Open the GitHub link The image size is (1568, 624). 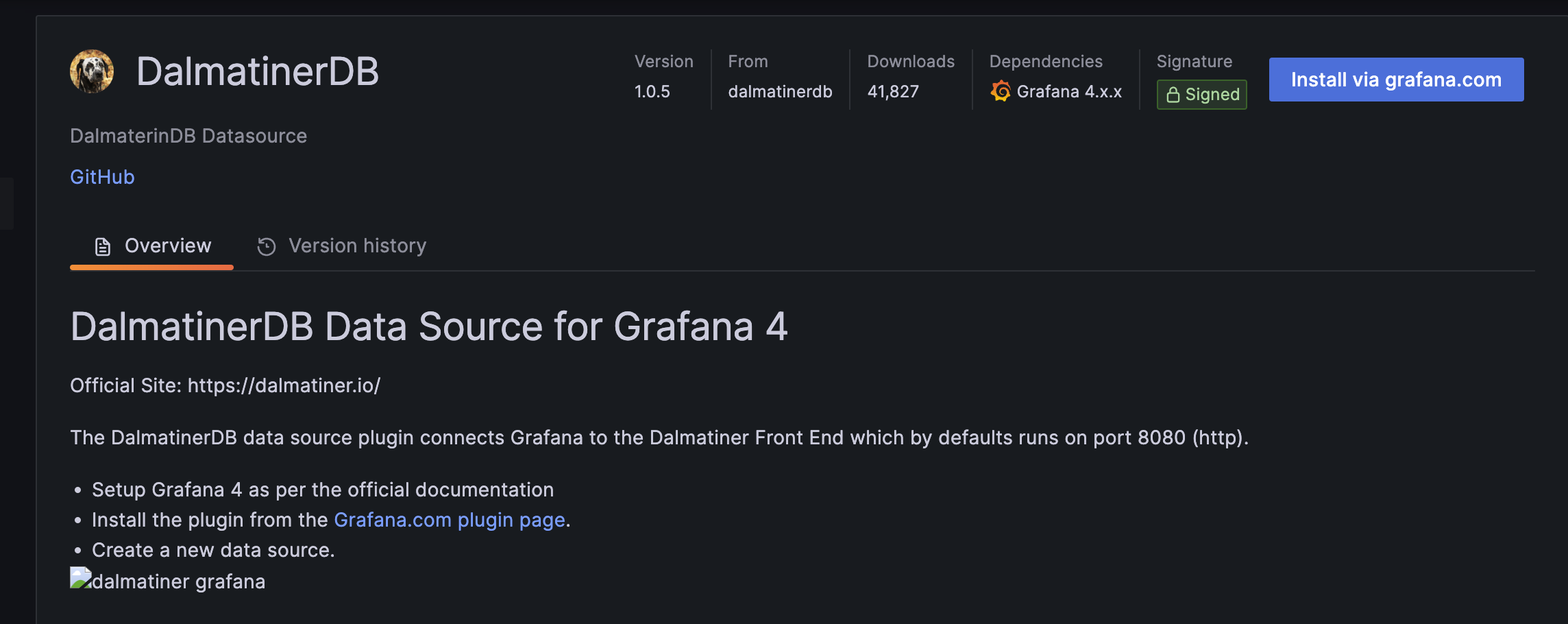point(101,176)
